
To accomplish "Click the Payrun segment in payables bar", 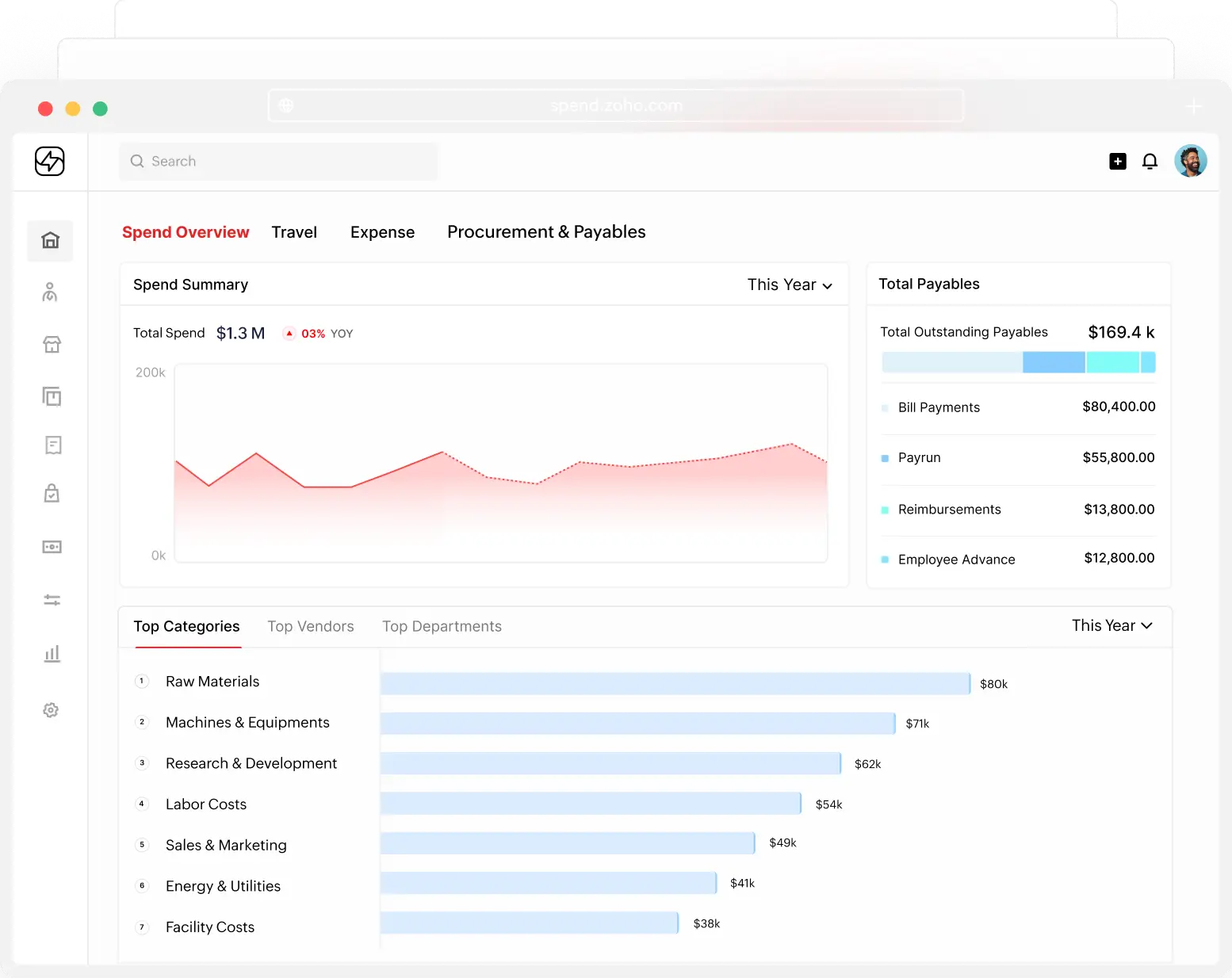I will tap(1053, 363).
